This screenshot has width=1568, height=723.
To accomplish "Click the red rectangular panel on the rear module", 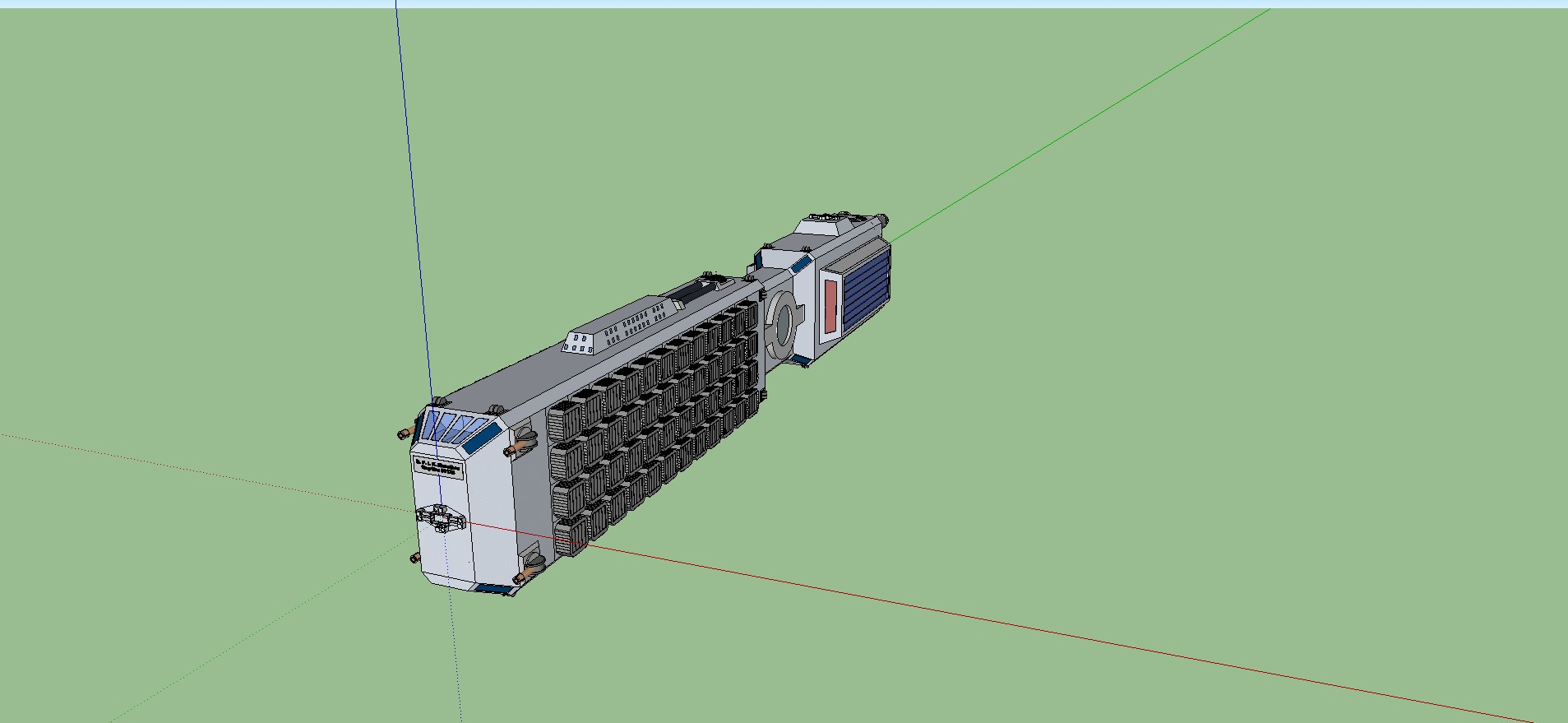I will click(x=830, y=306).
